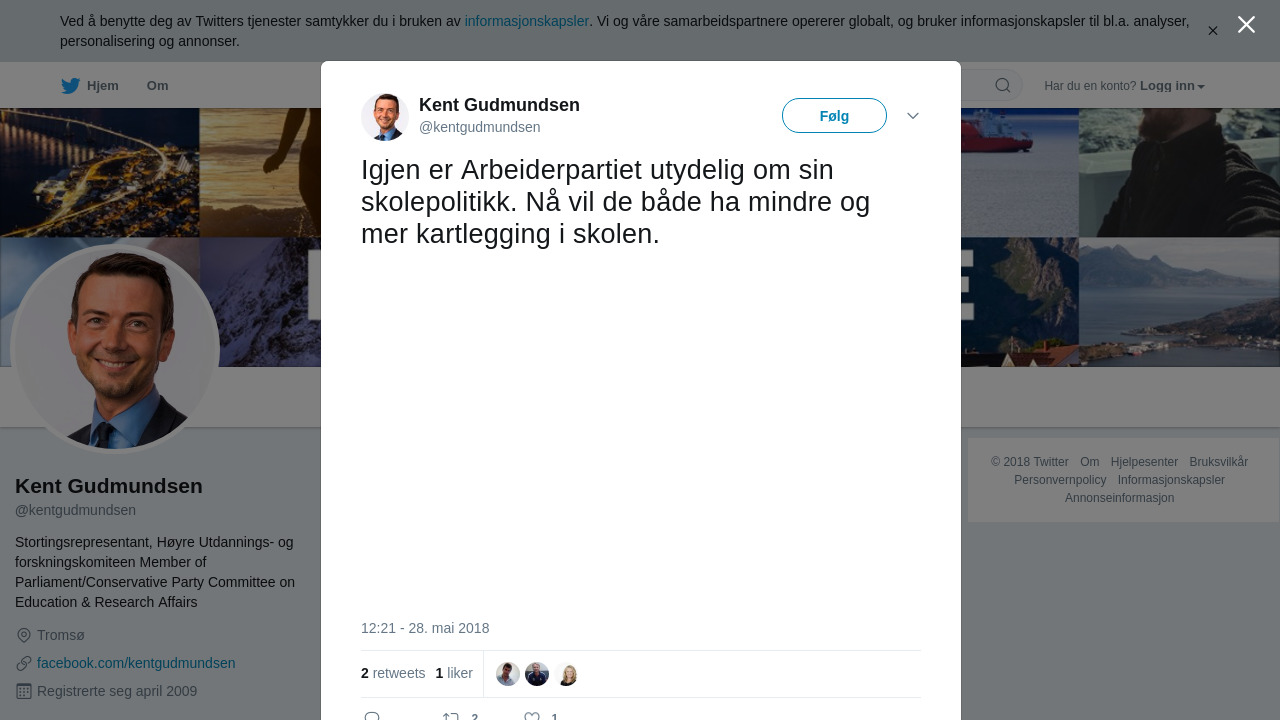Click the heart like icon
Image resolution: width=1280 pixels, height=720 pixels.
(x=532, y=716)
